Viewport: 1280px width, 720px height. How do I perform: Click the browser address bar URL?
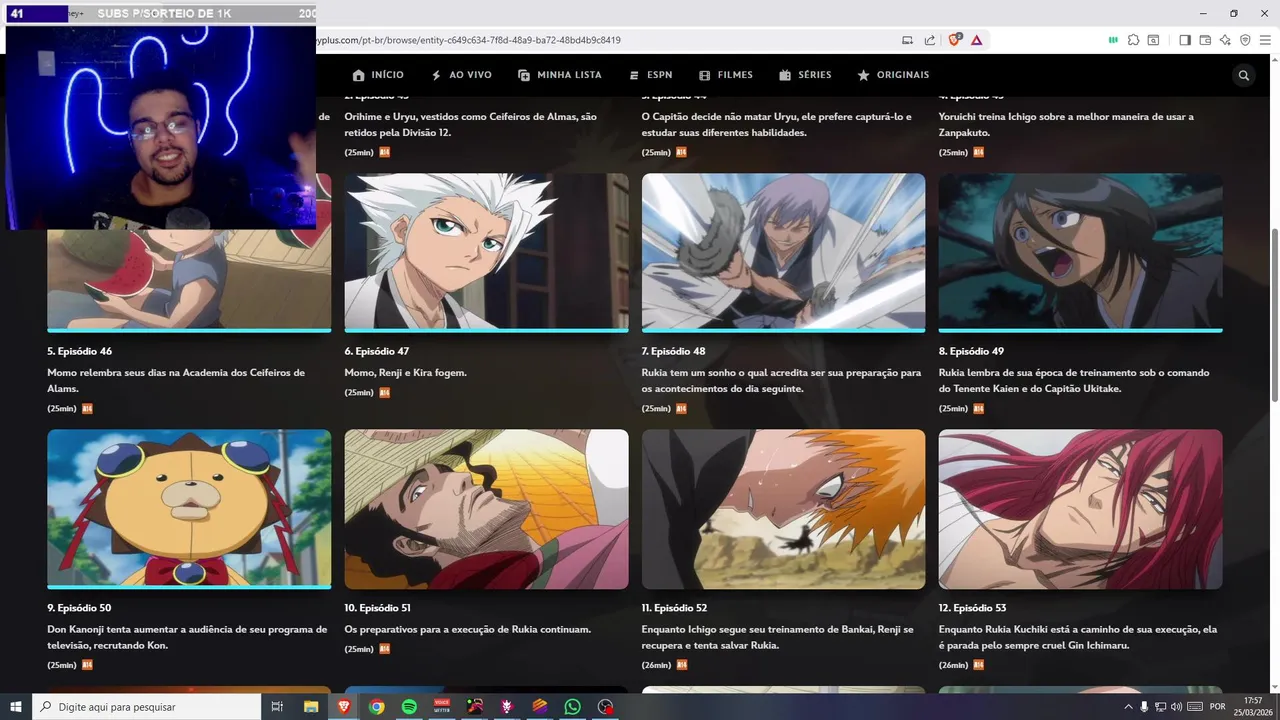pos(470,40)
